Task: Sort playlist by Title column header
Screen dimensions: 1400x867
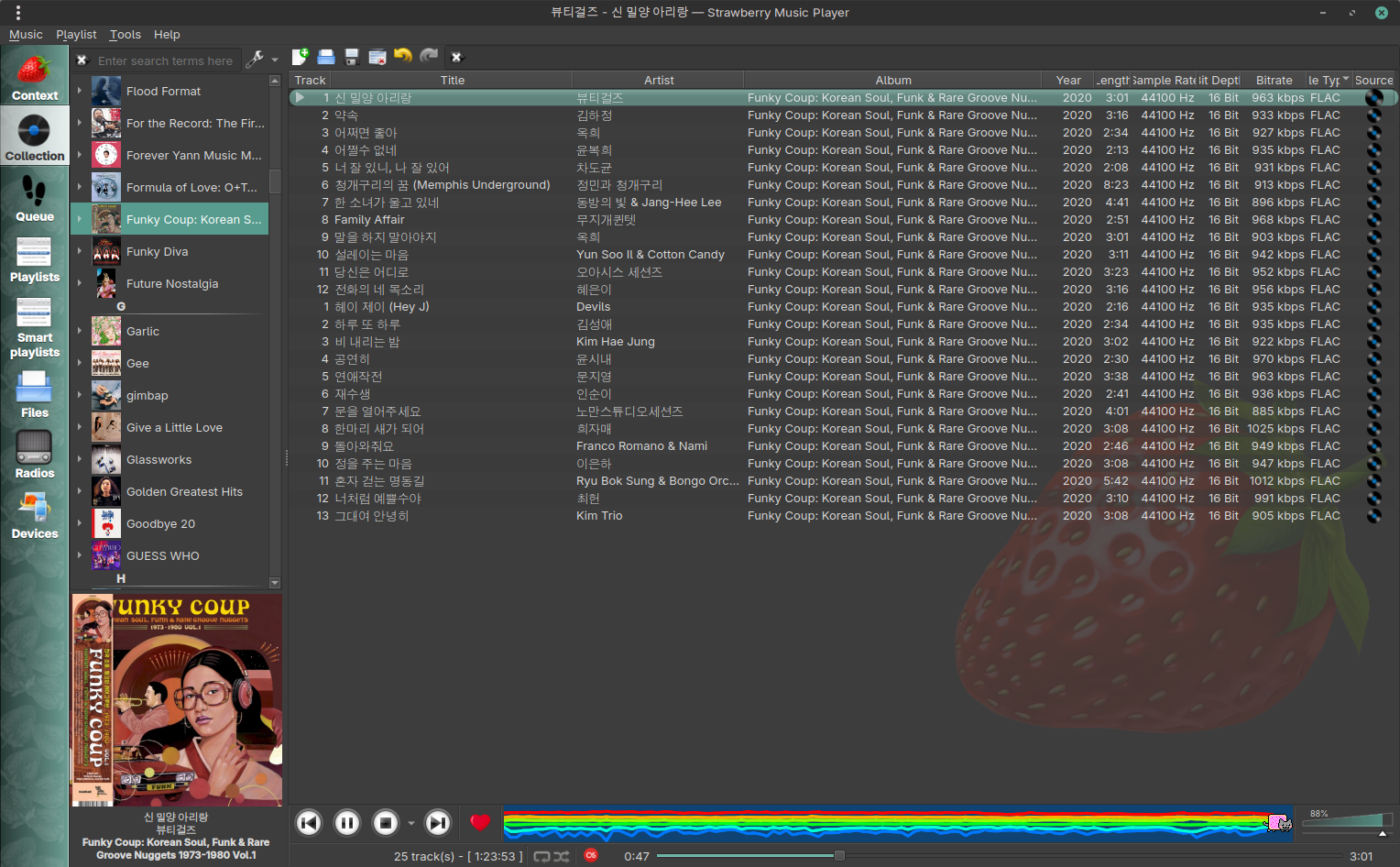Action: click(453, 81)
